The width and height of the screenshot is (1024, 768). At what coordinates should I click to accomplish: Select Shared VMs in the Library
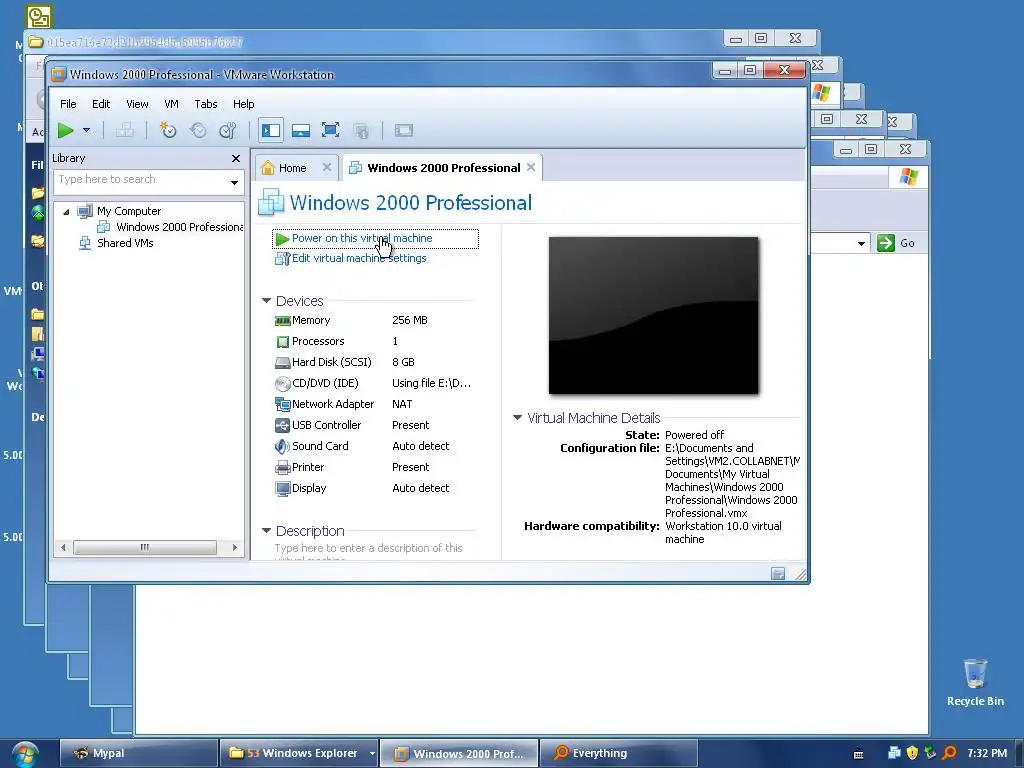coord(125,243)
